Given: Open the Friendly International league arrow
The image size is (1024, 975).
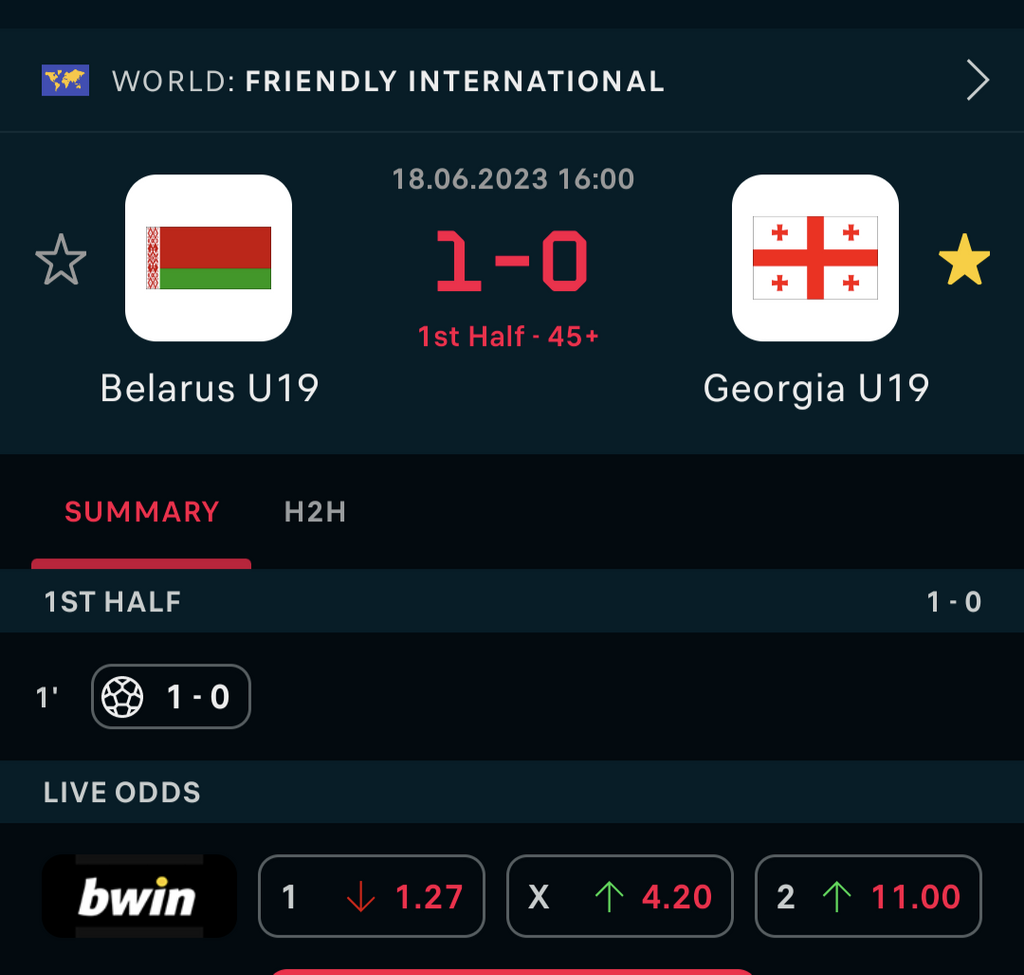Looking at the screenshot, I should (977, 80).
